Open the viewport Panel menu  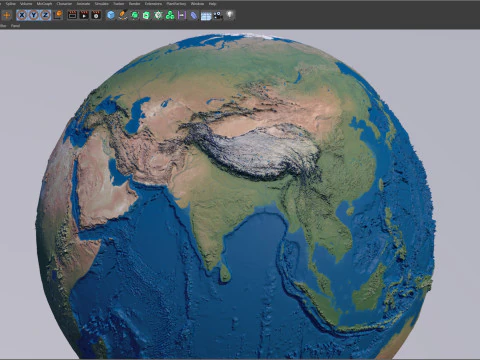tap(15, 26)
